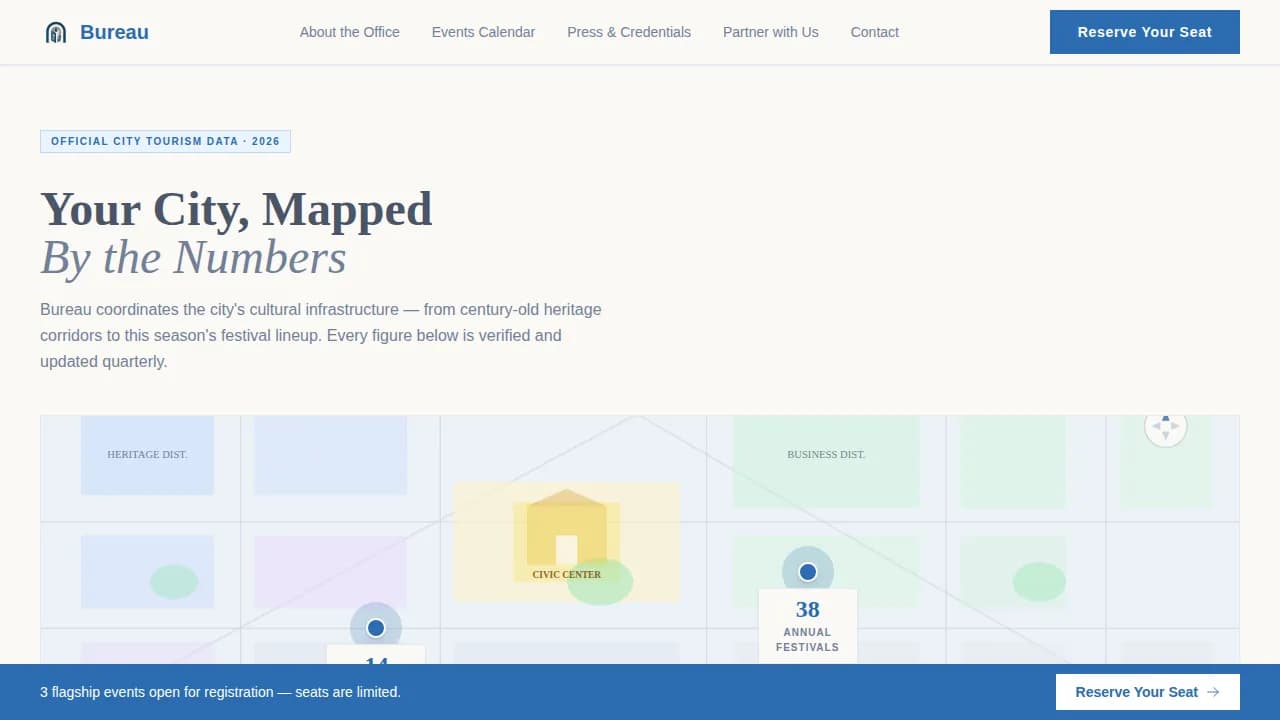Image resolution: width=1280 pixels, height=720 pixels.
Task: Open the About the Office page
Action: click(349, 32)
